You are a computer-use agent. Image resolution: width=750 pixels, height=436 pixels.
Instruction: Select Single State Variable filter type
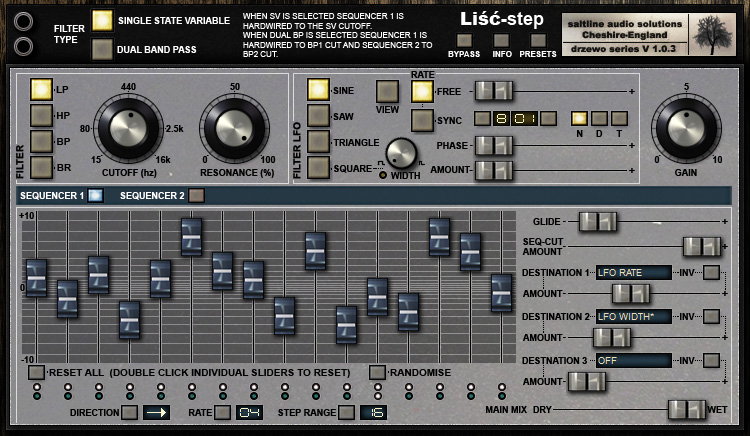[x=102, y=21]
